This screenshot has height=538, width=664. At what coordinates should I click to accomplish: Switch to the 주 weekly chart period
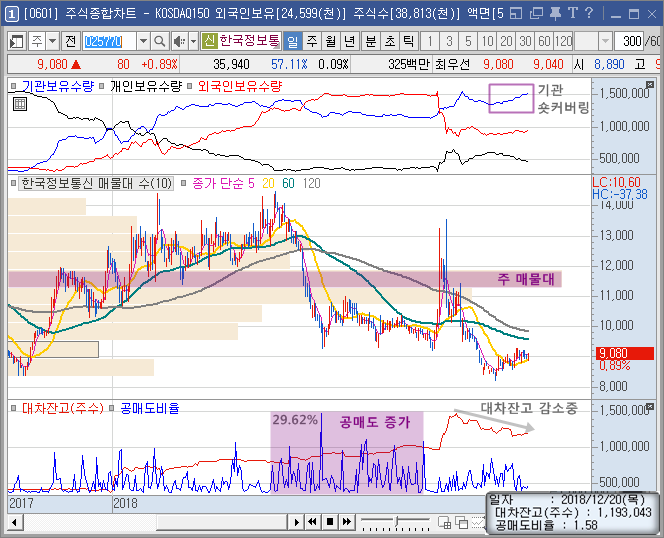(312, 42)
